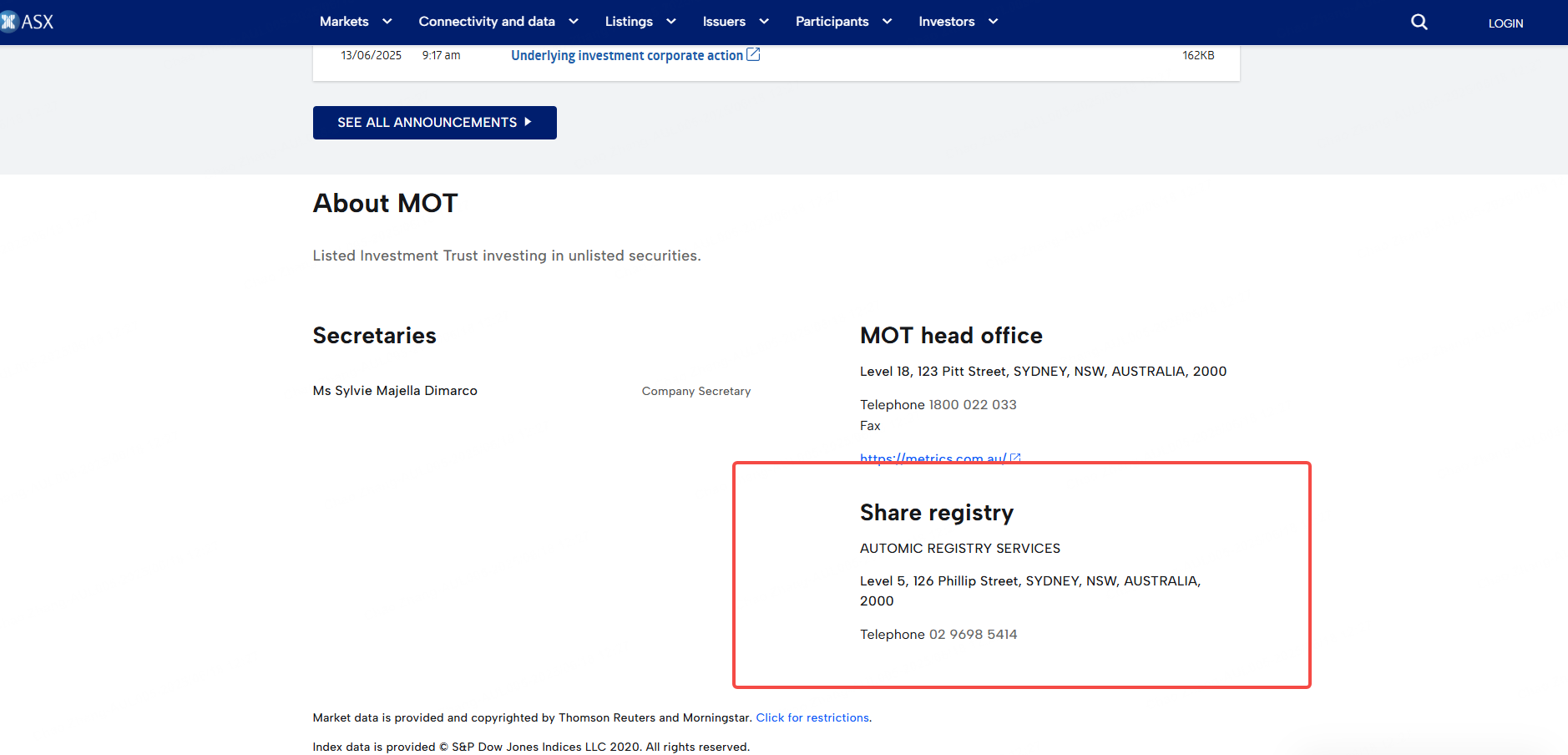Screen dimensions: 1568x755
Task: Open the Investors menu
Action: [947, 22]
